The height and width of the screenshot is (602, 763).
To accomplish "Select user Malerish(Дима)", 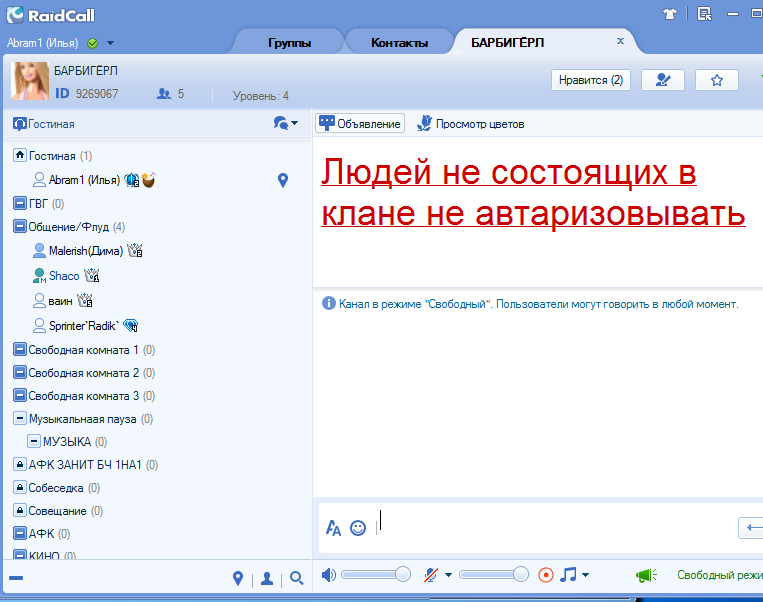I will (86, 251).
